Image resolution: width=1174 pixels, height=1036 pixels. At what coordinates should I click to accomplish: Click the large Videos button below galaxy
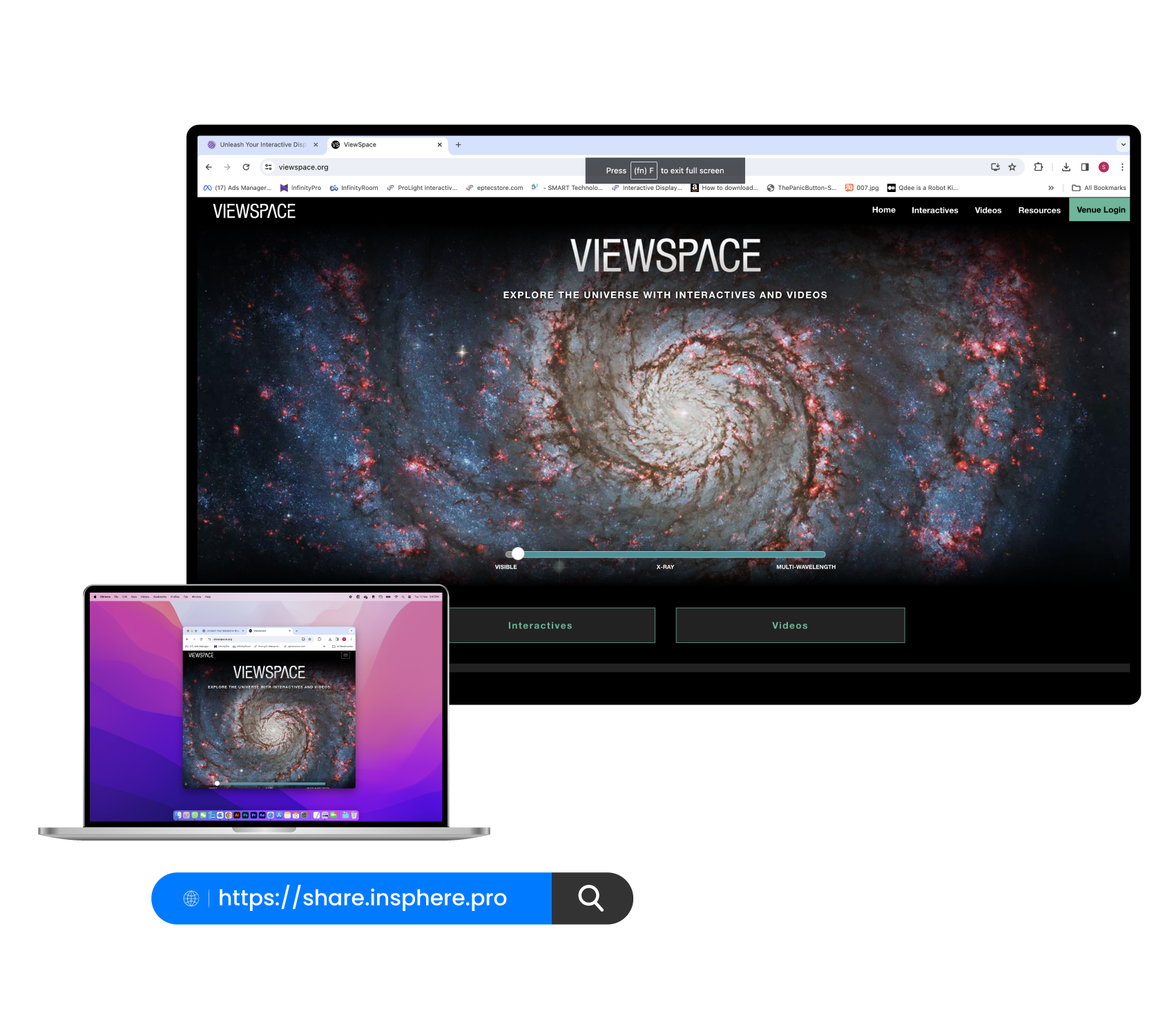click(x=790, y=625)
